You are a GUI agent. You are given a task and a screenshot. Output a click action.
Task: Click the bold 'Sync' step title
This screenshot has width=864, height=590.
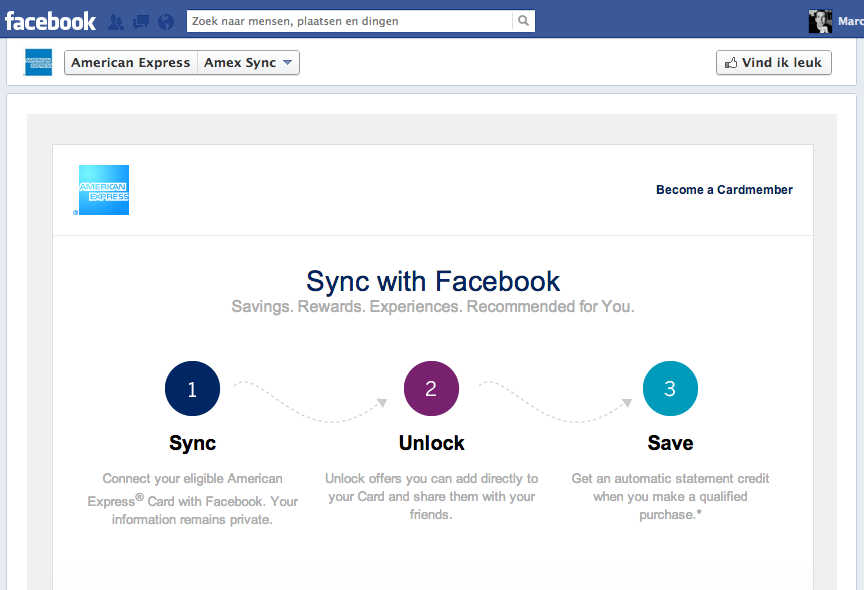point(192,443)
